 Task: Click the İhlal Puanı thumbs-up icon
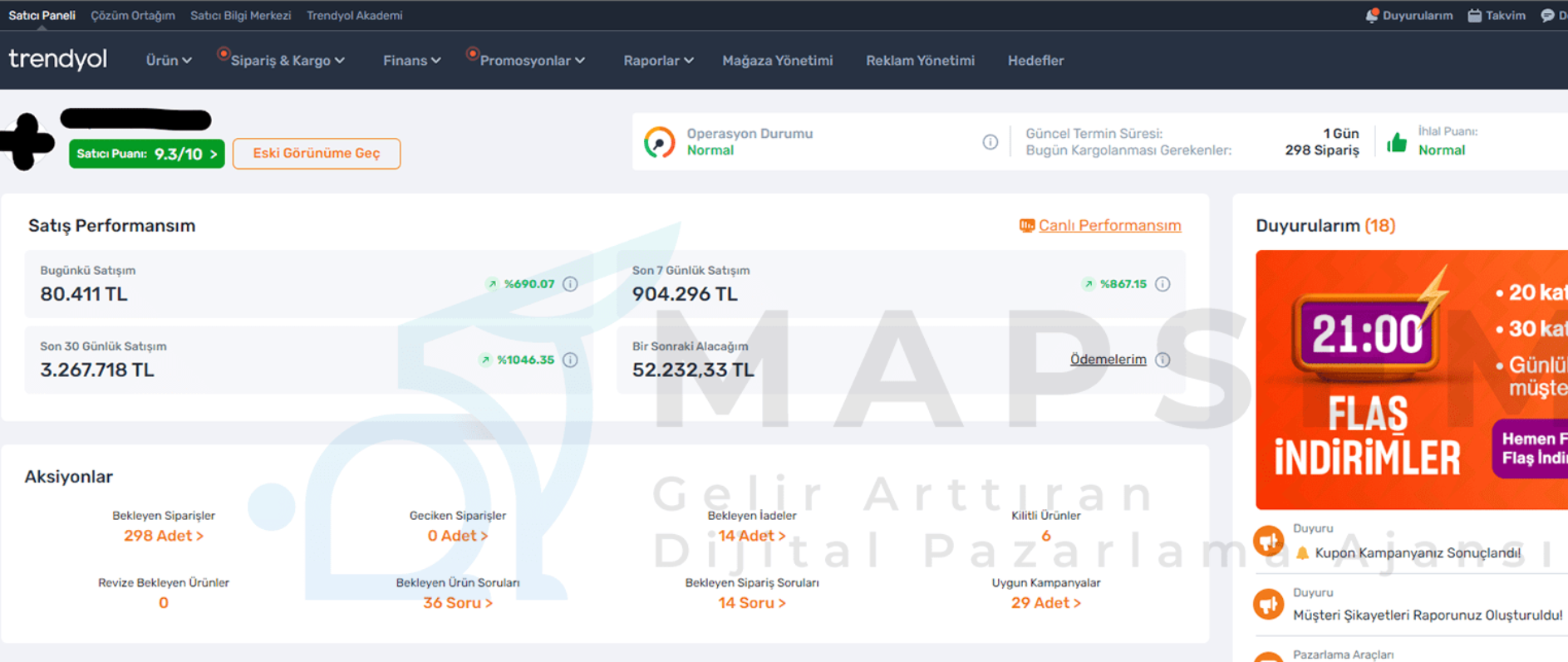pos(1397,142)
